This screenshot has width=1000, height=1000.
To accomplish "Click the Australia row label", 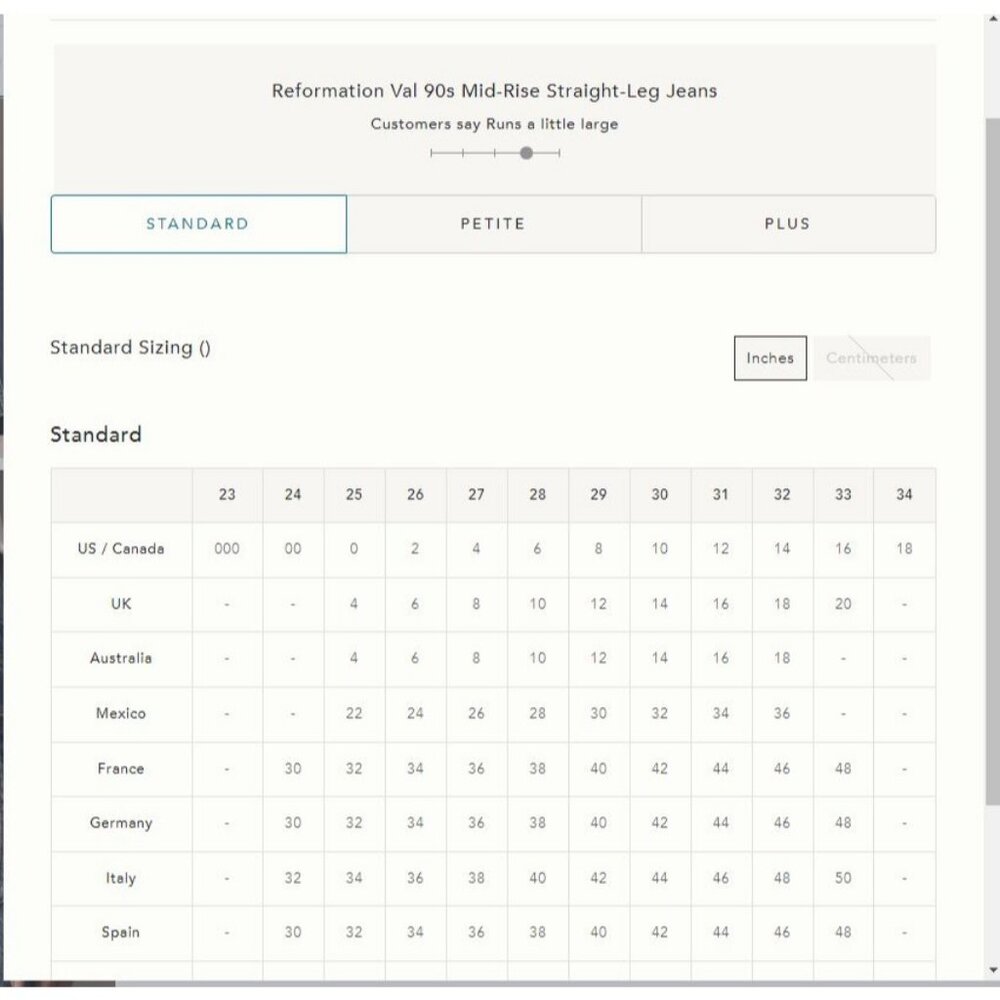I will (121, 658).
